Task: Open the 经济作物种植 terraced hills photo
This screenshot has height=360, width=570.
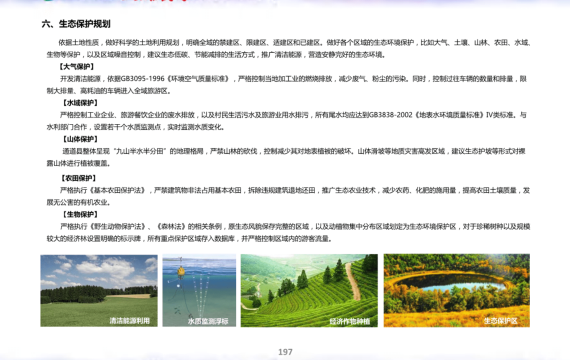Action: coord(309,291)
